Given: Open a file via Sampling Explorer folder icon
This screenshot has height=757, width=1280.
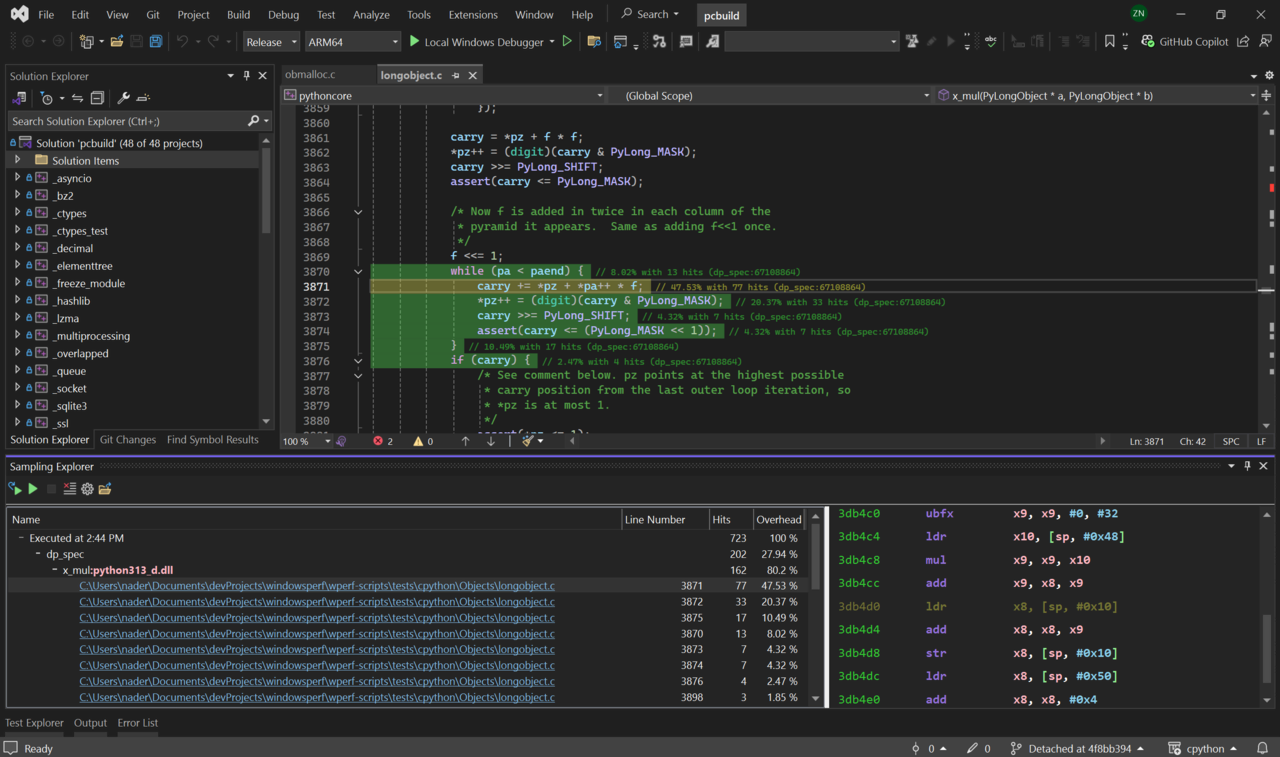Looking at the screenshot, I should coord(104,489).
